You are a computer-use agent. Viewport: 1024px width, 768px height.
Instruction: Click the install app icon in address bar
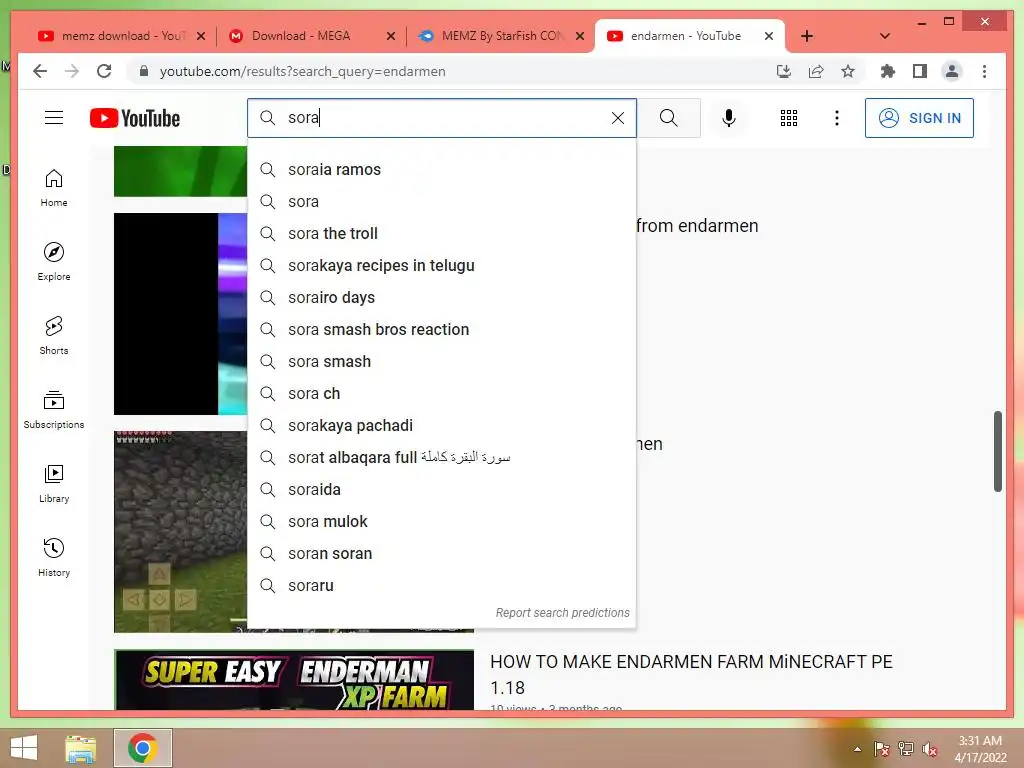point(784,71)
